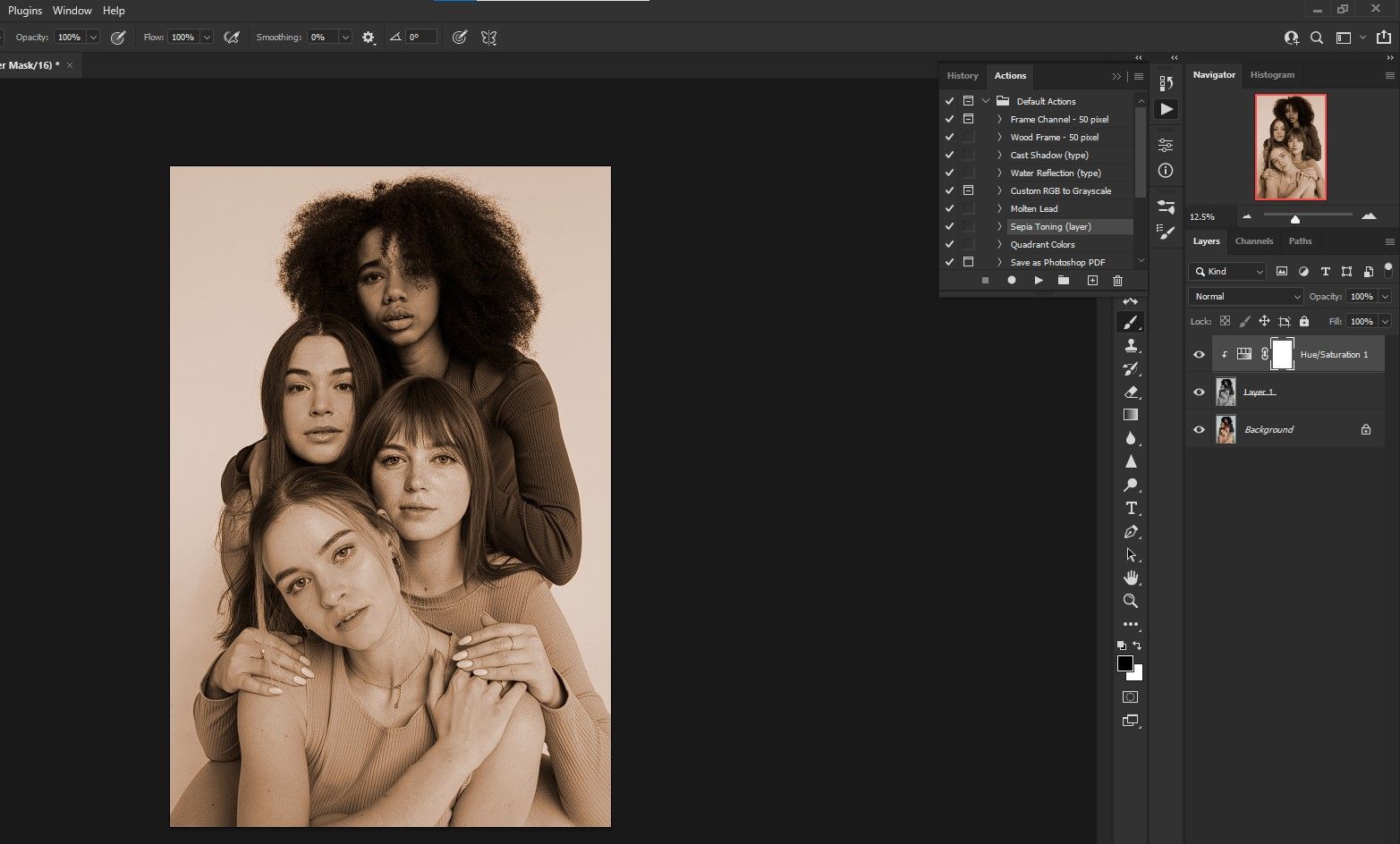Click the Play selection button in Actions

point(1038,281)
